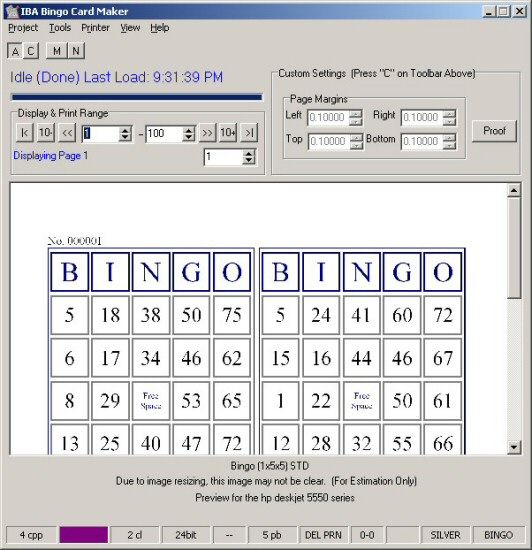Click the range start field showing 1
This screenshot has height=550, width=532.
[101, 133]
